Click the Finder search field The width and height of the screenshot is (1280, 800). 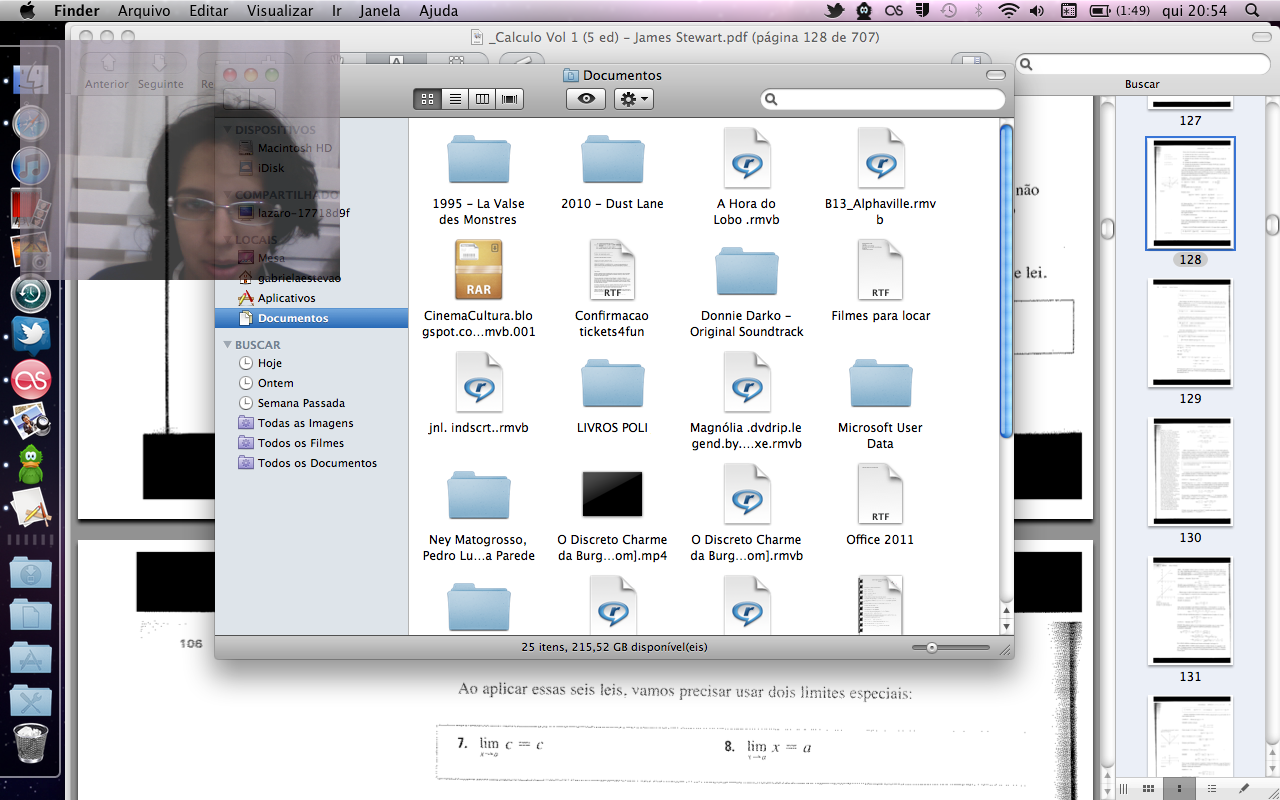(882, 99)
